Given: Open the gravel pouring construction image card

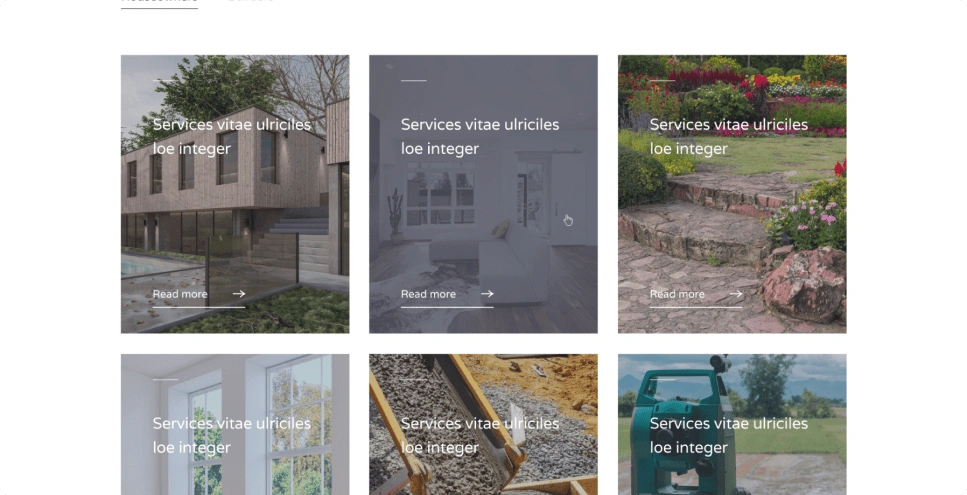Looking at the screenshot, I should 484,425.
